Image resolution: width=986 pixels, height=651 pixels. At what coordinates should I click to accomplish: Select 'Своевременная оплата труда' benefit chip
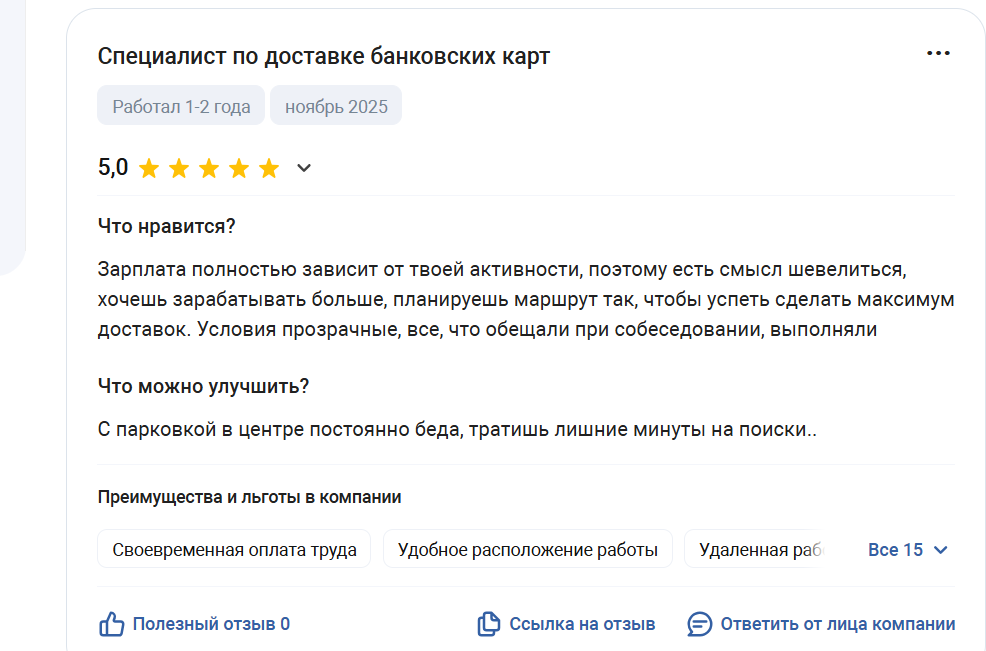tap(234, 550)
